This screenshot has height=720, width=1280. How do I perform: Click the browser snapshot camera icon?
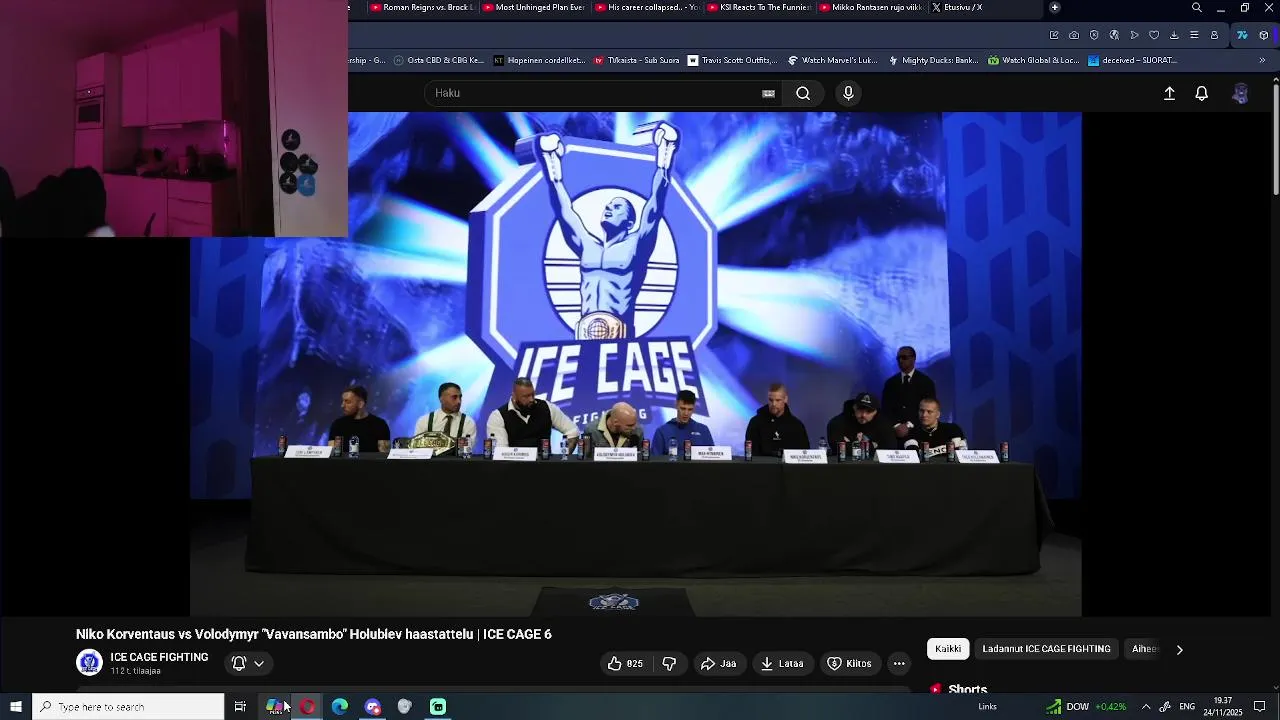(1074, 35)
